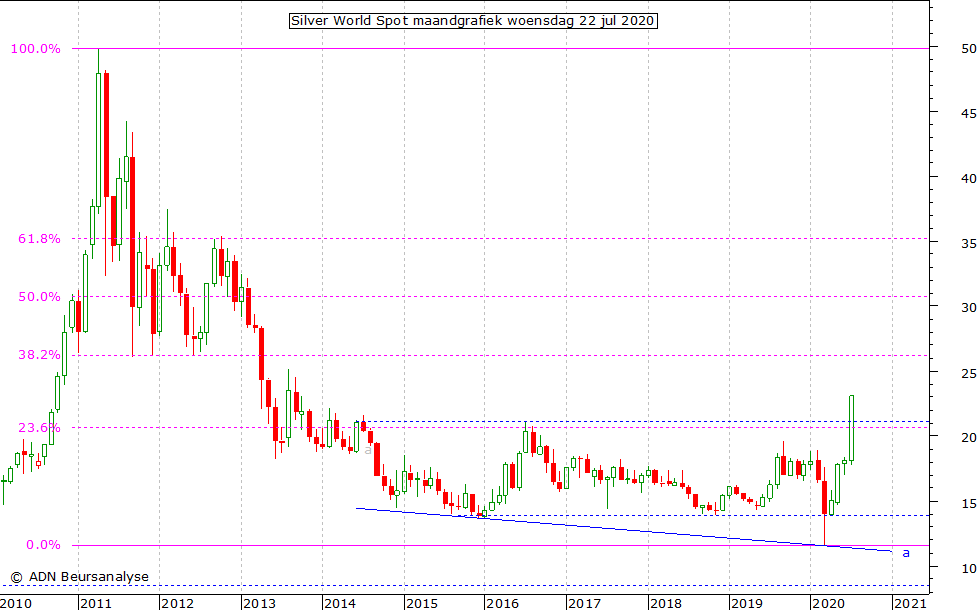980x610 pixels.
Task: Click the long red March 2020 candle wick
Action: click(824, 530)
